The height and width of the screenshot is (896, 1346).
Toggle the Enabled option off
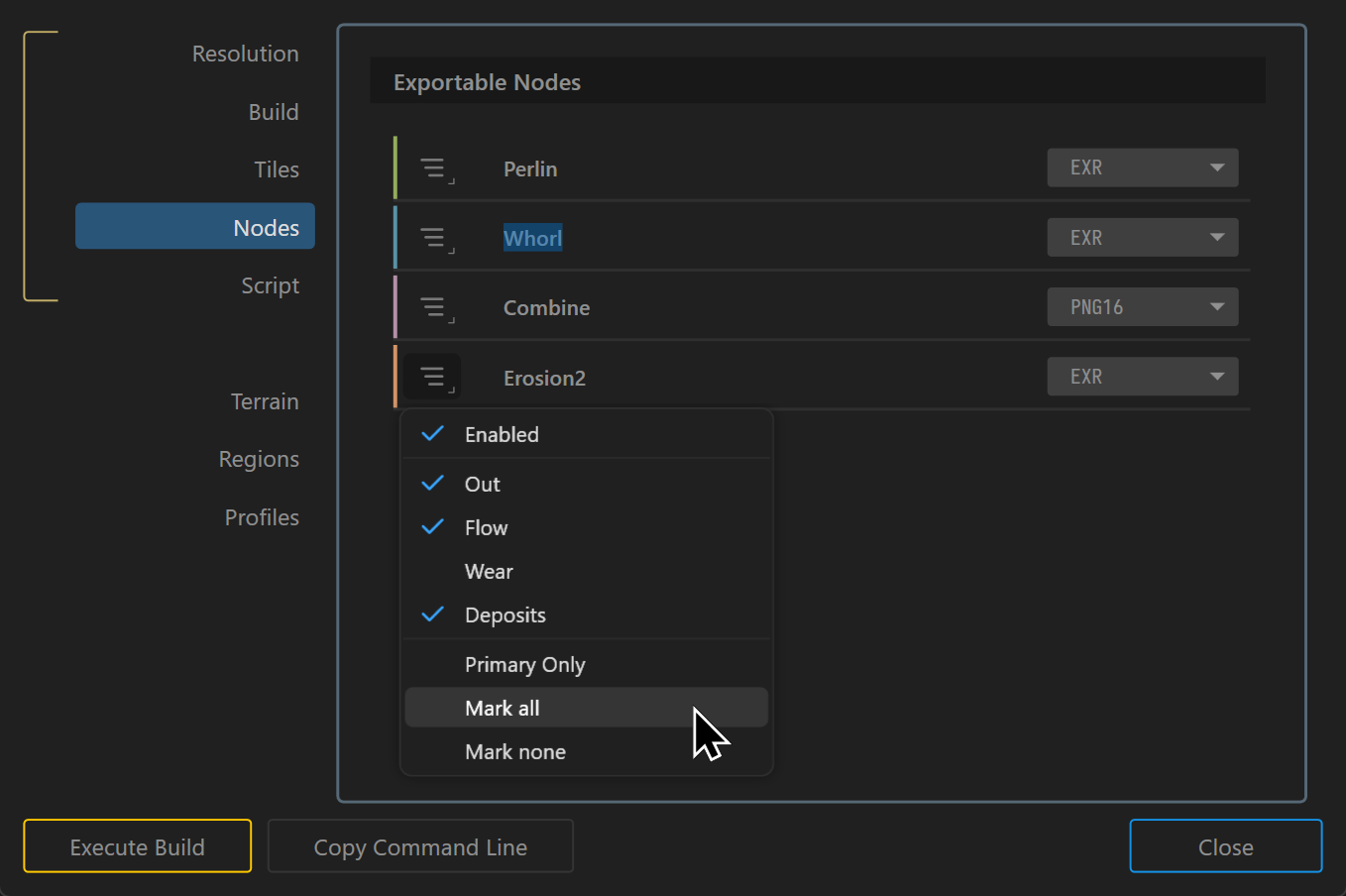coord(501,434)
